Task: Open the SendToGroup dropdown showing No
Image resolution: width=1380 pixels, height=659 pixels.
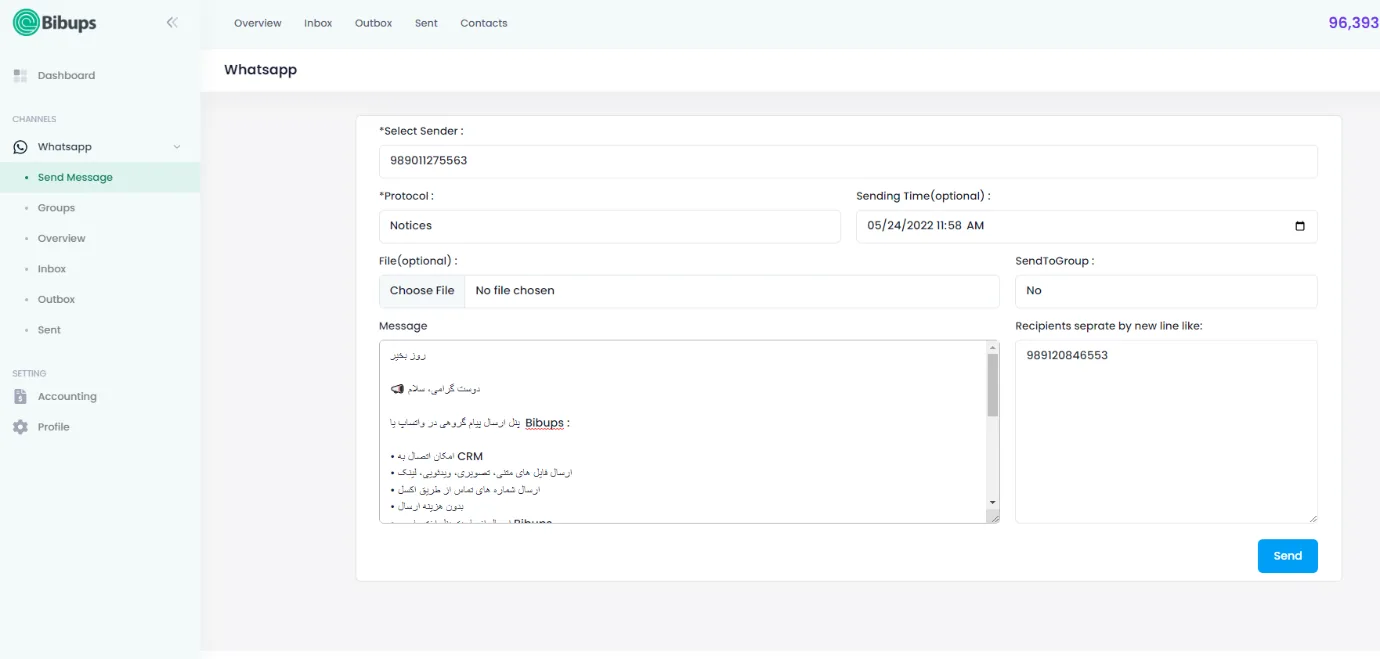Action: click(1166, 291)
